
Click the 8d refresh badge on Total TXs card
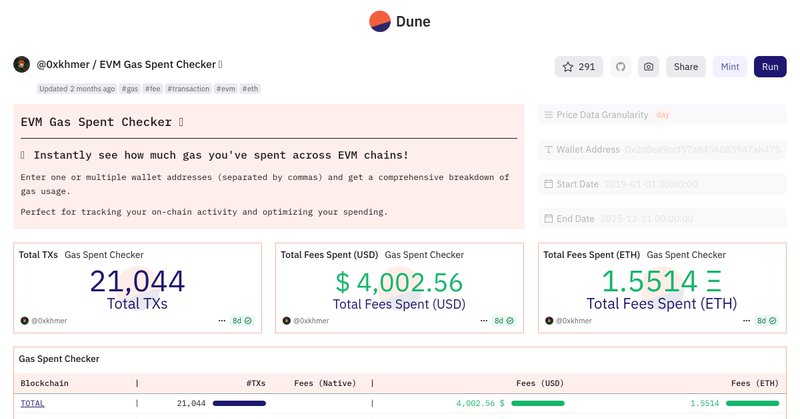point(242,321)
